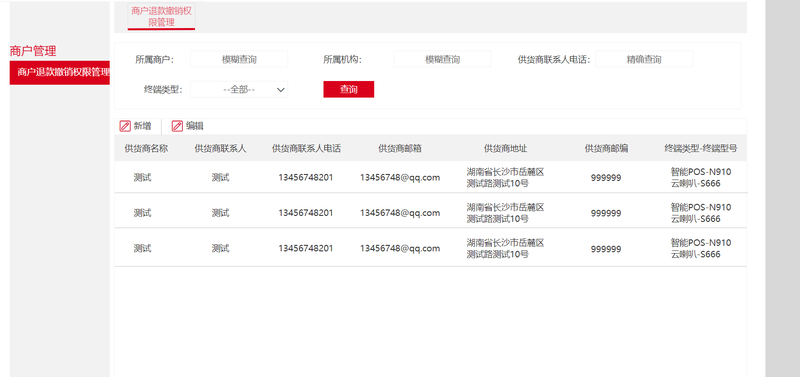Click address 湖南省长沙市岳麓区 in third row

coord(505,242)
